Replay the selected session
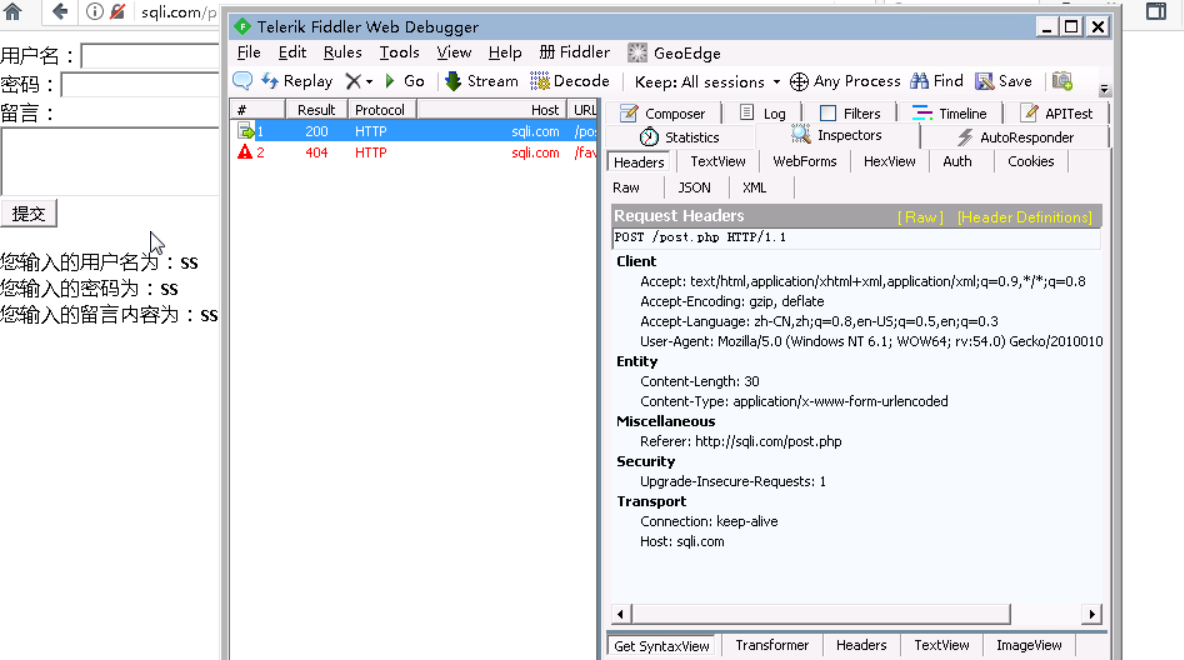This screenshot has width=1184, height=660. tap(297, 81)
